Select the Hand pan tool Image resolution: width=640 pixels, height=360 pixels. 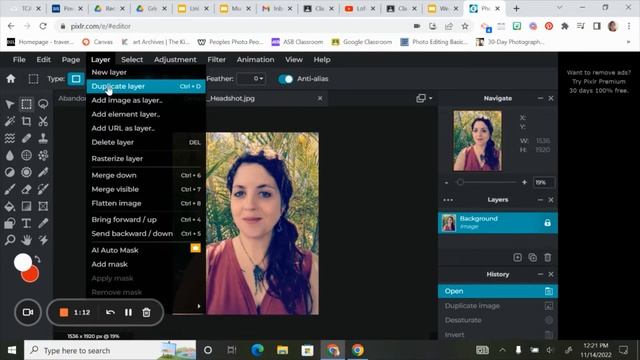(x=27, y=240)
